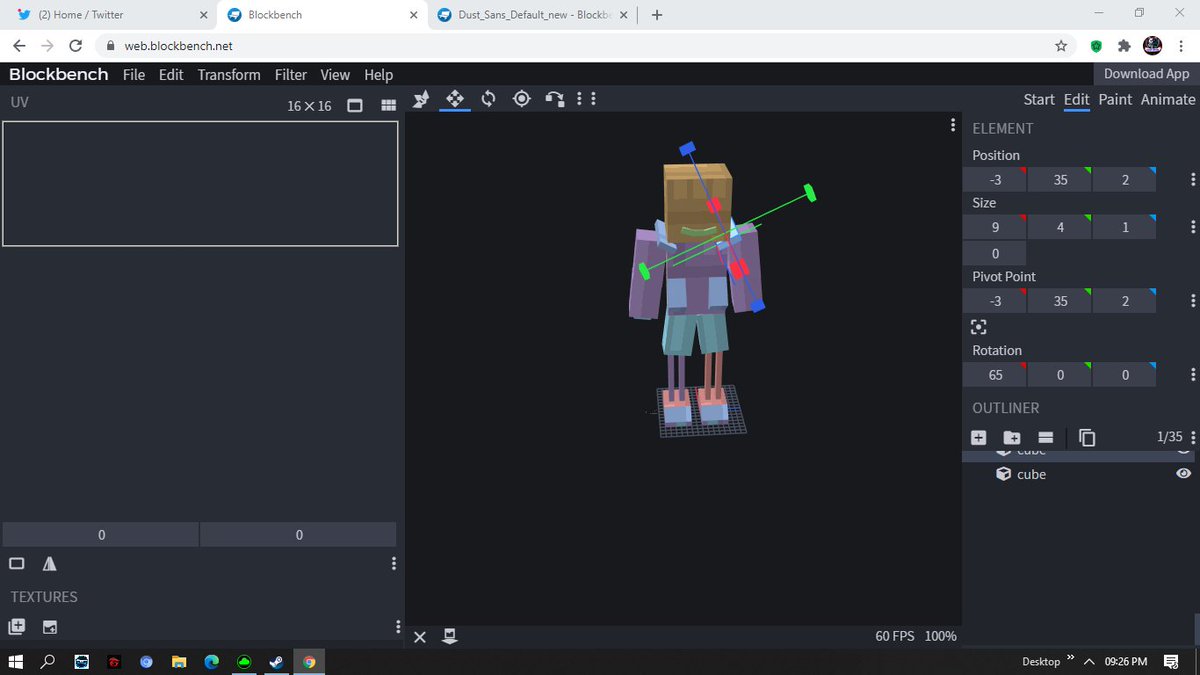Switch to the Dust_Sans_Default_new browser tab

point(531,16)
